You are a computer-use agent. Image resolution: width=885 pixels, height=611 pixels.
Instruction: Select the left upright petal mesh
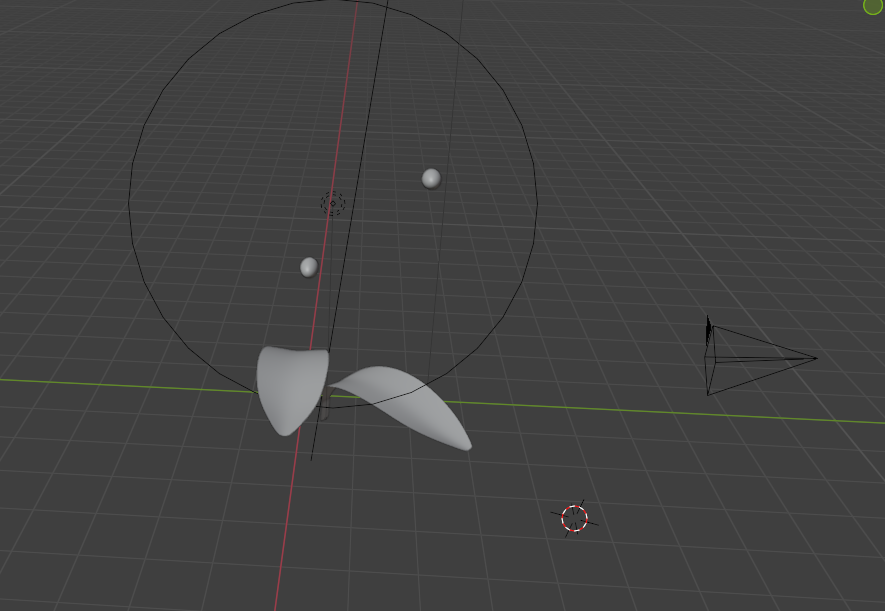[x=292, y=390]
